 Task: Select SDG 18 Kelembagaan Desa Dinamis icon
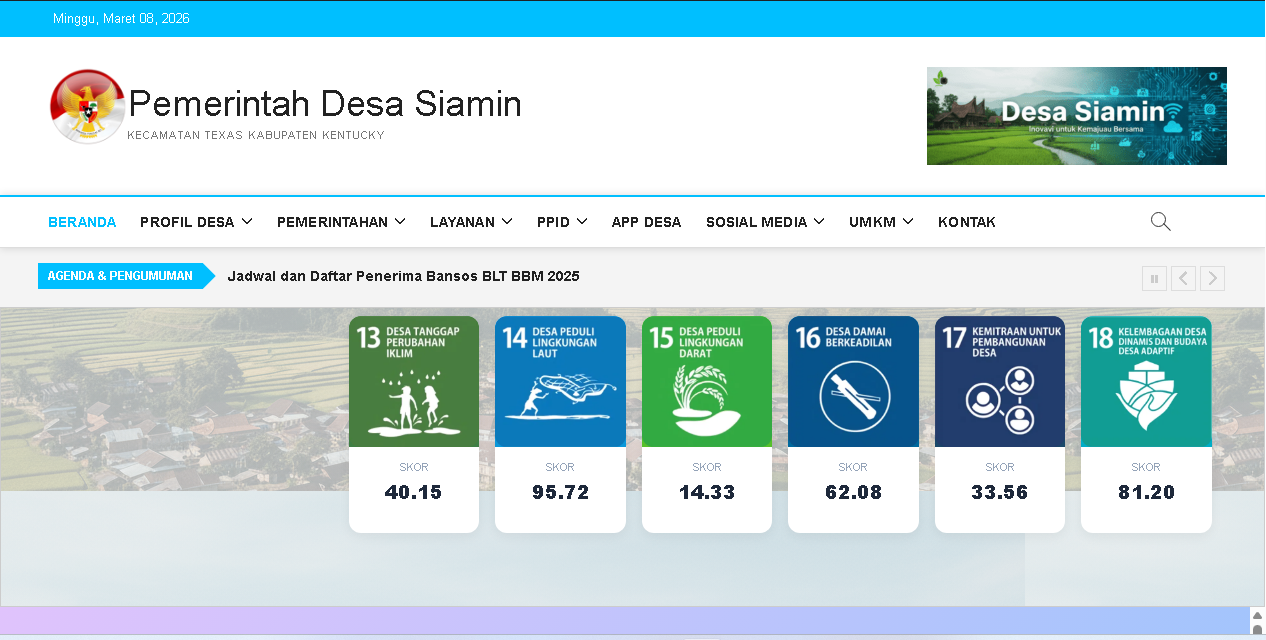pyautogui.click(x=1146, y=381)
